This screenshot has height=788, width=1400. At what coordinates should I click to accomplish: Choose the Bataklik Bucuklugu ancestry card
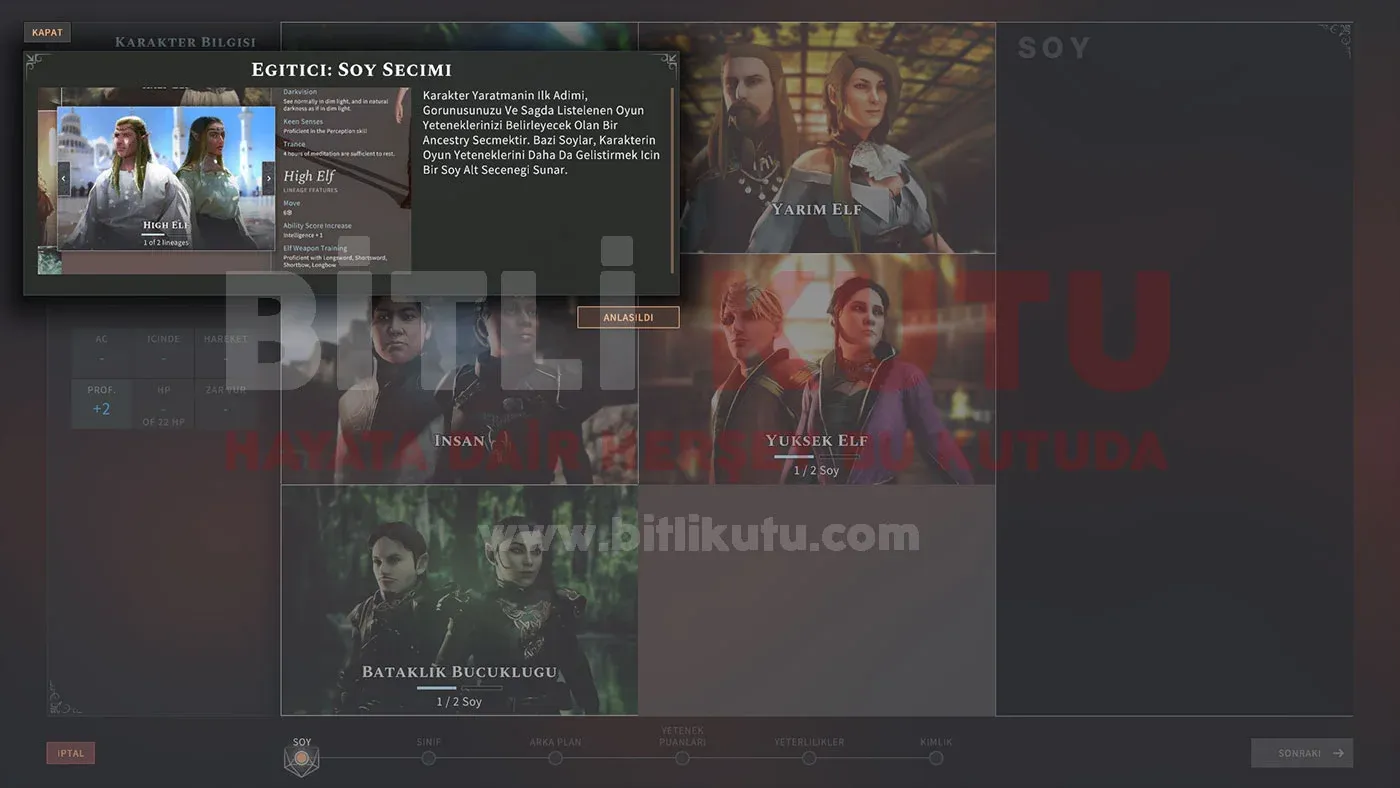[x=459, y=600]
